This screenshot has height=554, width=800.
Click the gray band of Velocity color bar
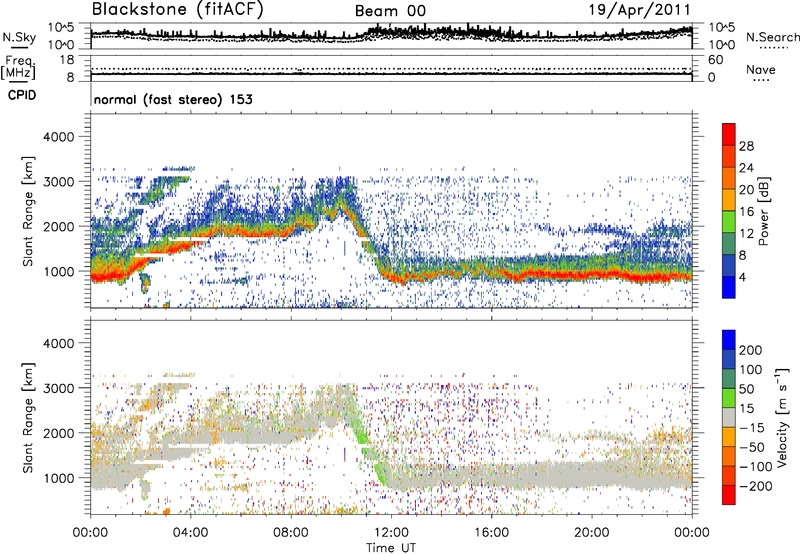pyautogui.click(x=729, y=417)
